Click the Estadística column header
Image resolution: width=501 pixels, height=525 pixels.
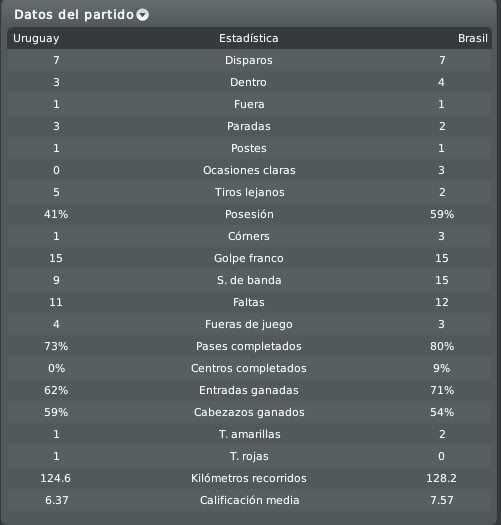pyautogui.click(x=248, y=38)
